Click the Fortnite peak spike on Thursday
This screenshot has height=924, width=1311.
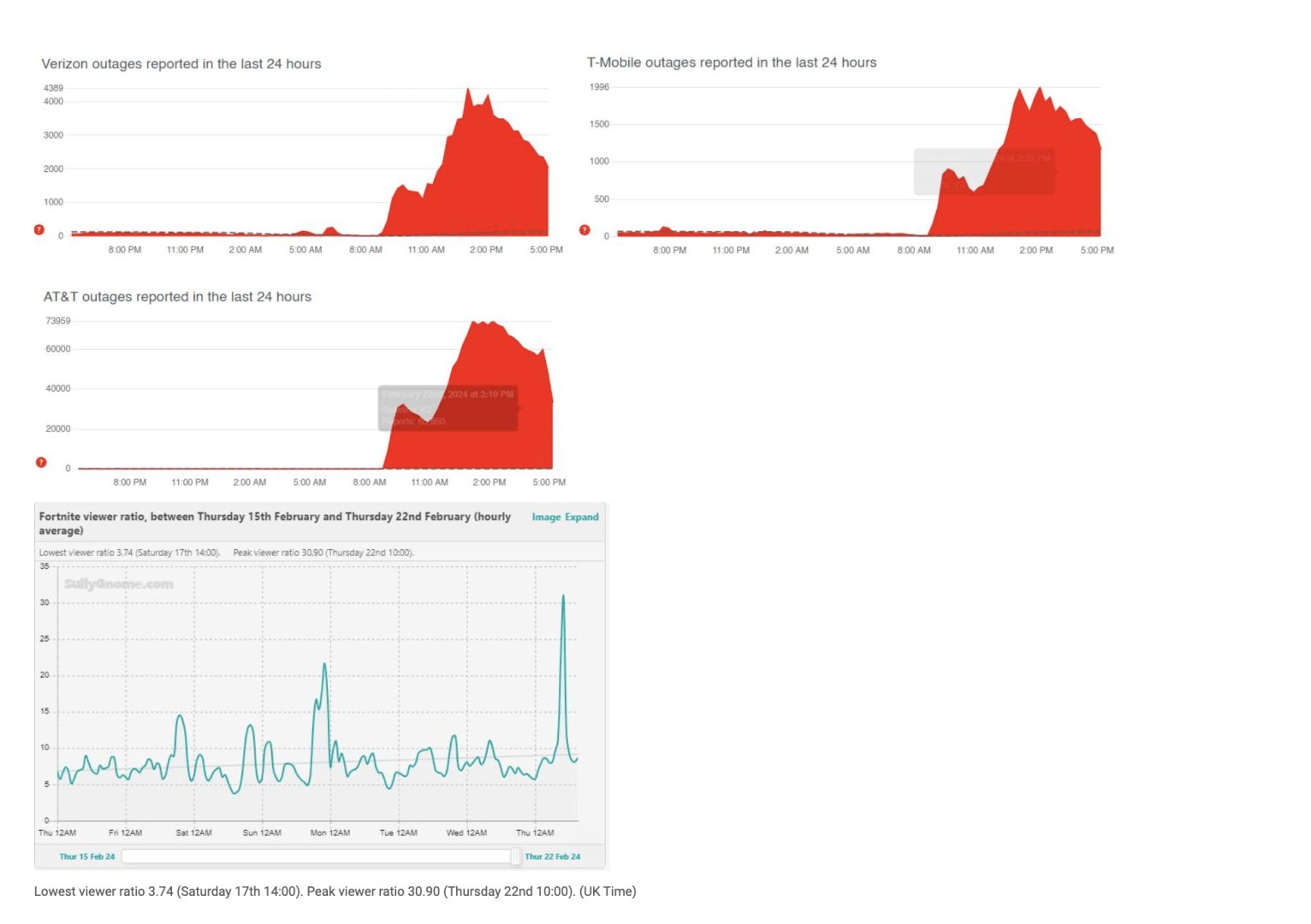coord(563,596)
